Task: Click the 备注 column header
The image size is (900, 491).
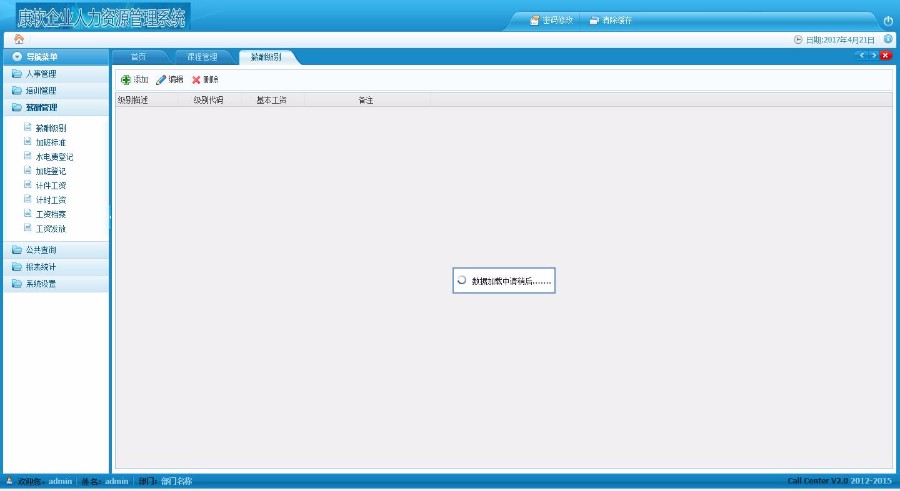Action: click(366, 100)
